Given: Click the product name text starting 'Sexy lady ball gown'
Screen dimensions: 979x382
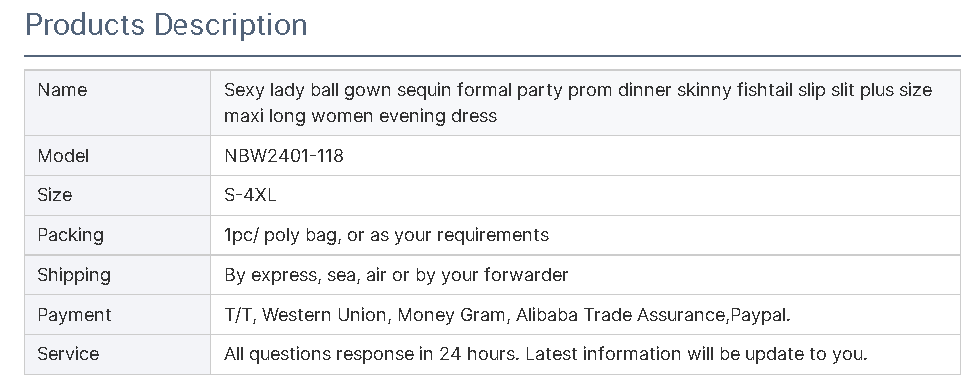Looking at the screenshot, I should (x=578, y=103).
